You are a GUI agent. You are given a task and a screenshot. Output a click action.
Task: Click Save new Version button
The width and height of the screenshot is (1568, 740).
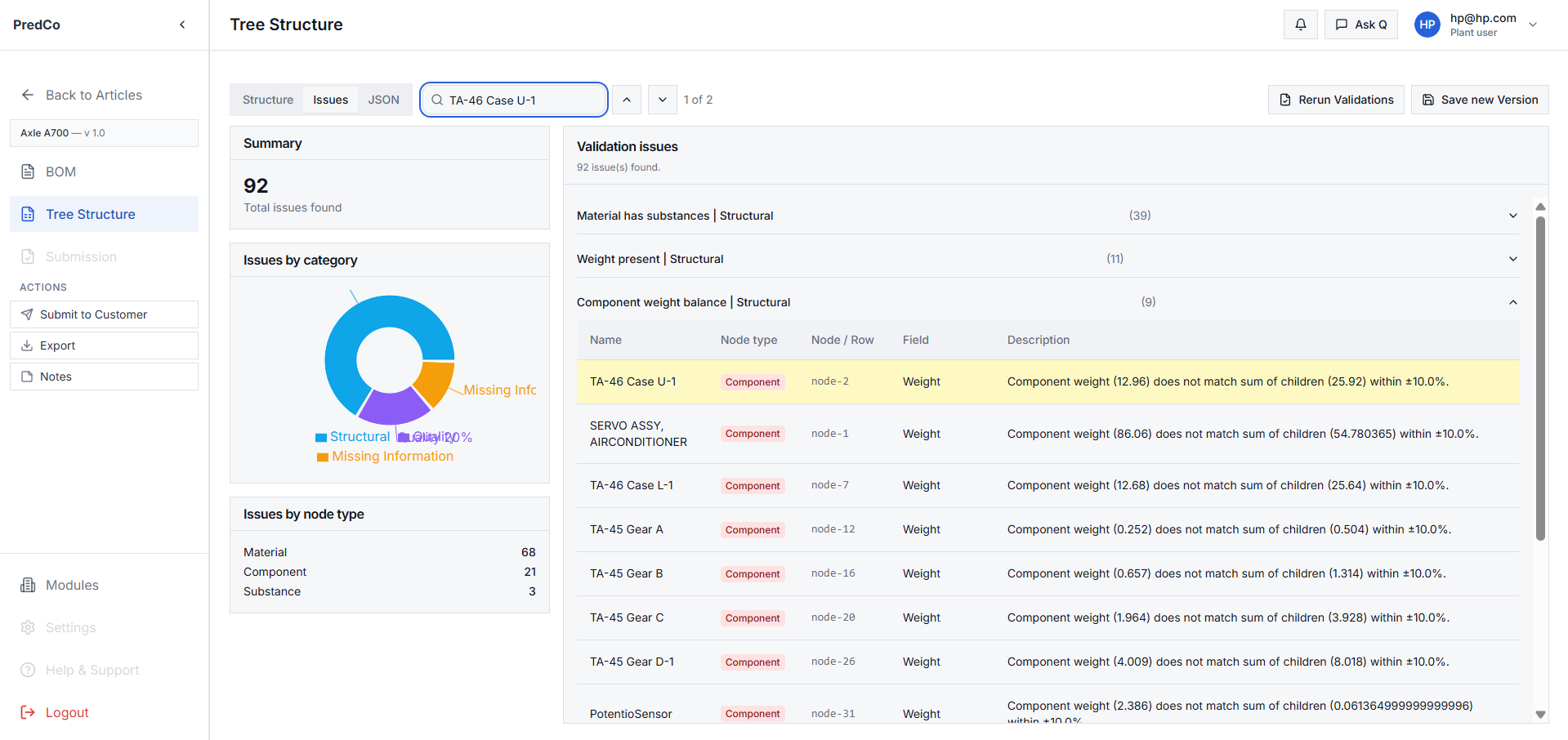click(1480, 100)
